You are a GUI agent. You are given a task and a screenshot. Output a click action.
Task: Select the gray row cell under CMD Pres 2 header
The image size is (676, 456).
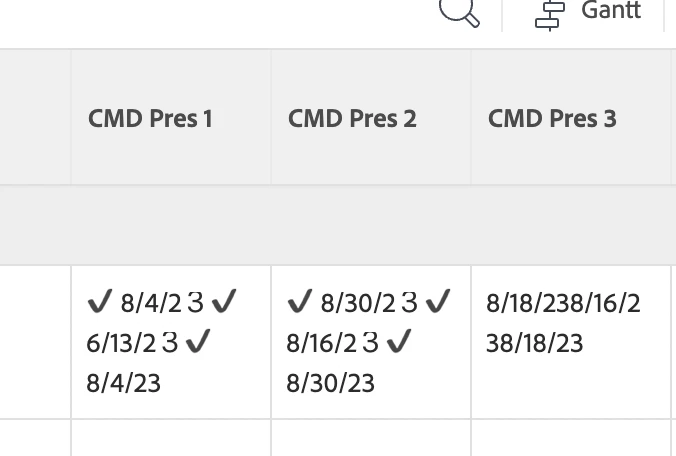371,225
